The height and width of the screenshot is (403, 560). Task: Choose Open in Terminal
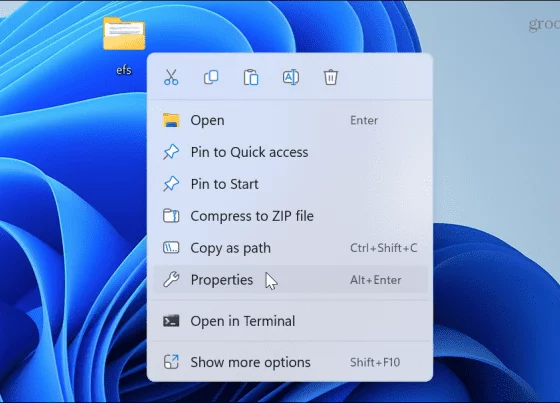coord(290,321)
